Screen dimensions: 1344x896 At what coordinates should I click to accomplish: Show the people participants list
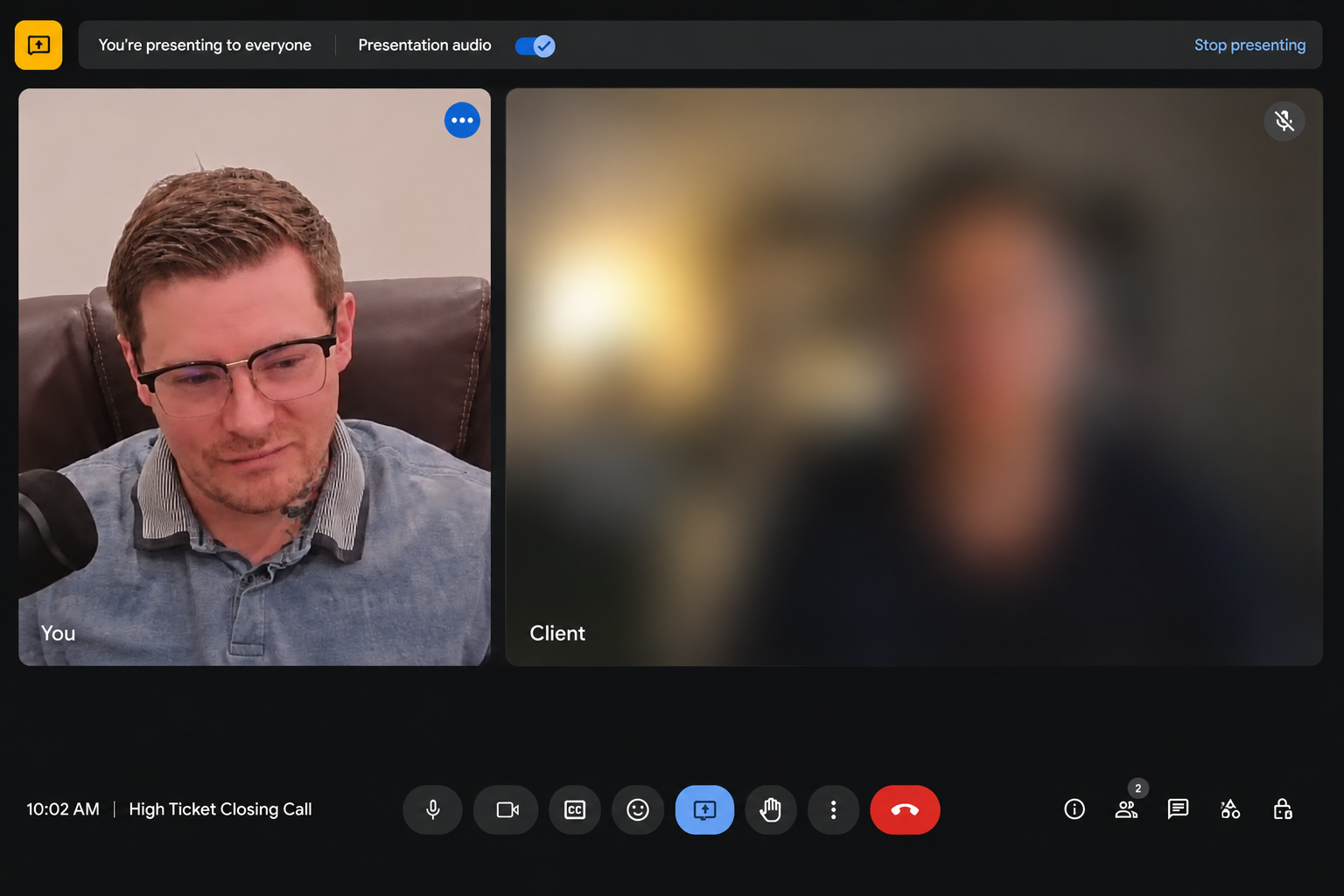click(x=1126, y=809)
